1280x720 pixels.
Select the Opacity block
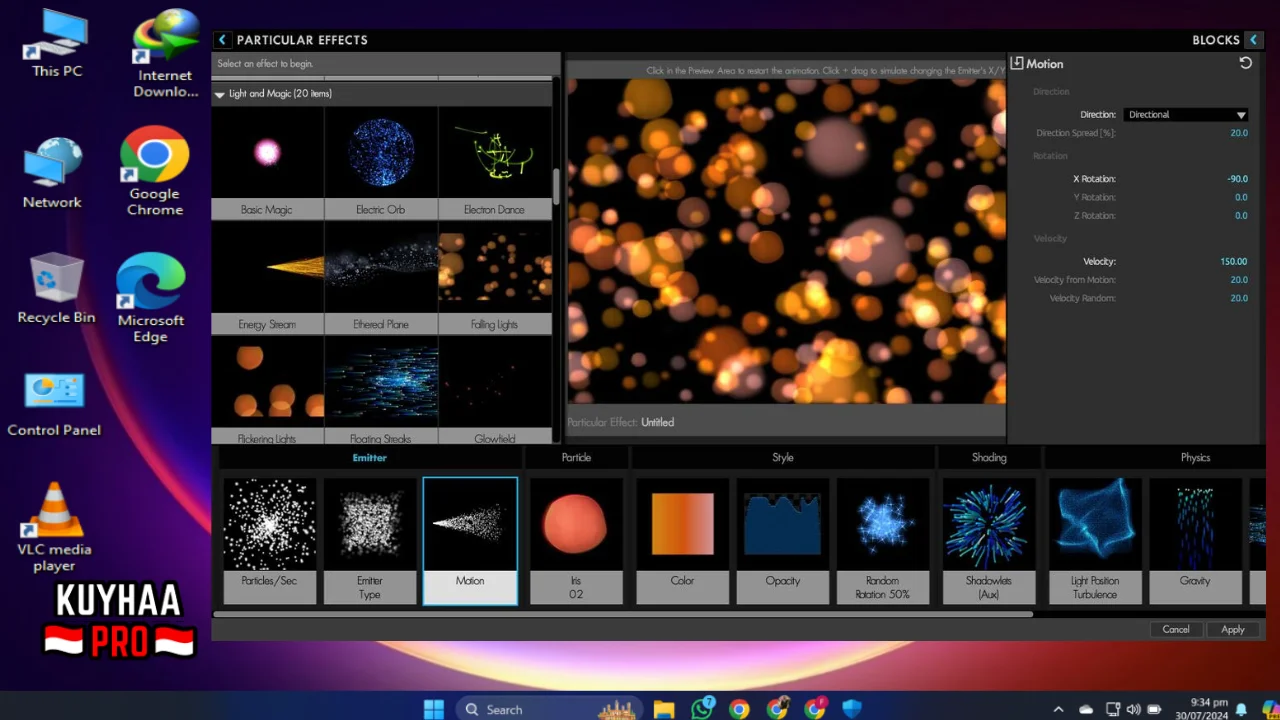click(x=783, y=540)
